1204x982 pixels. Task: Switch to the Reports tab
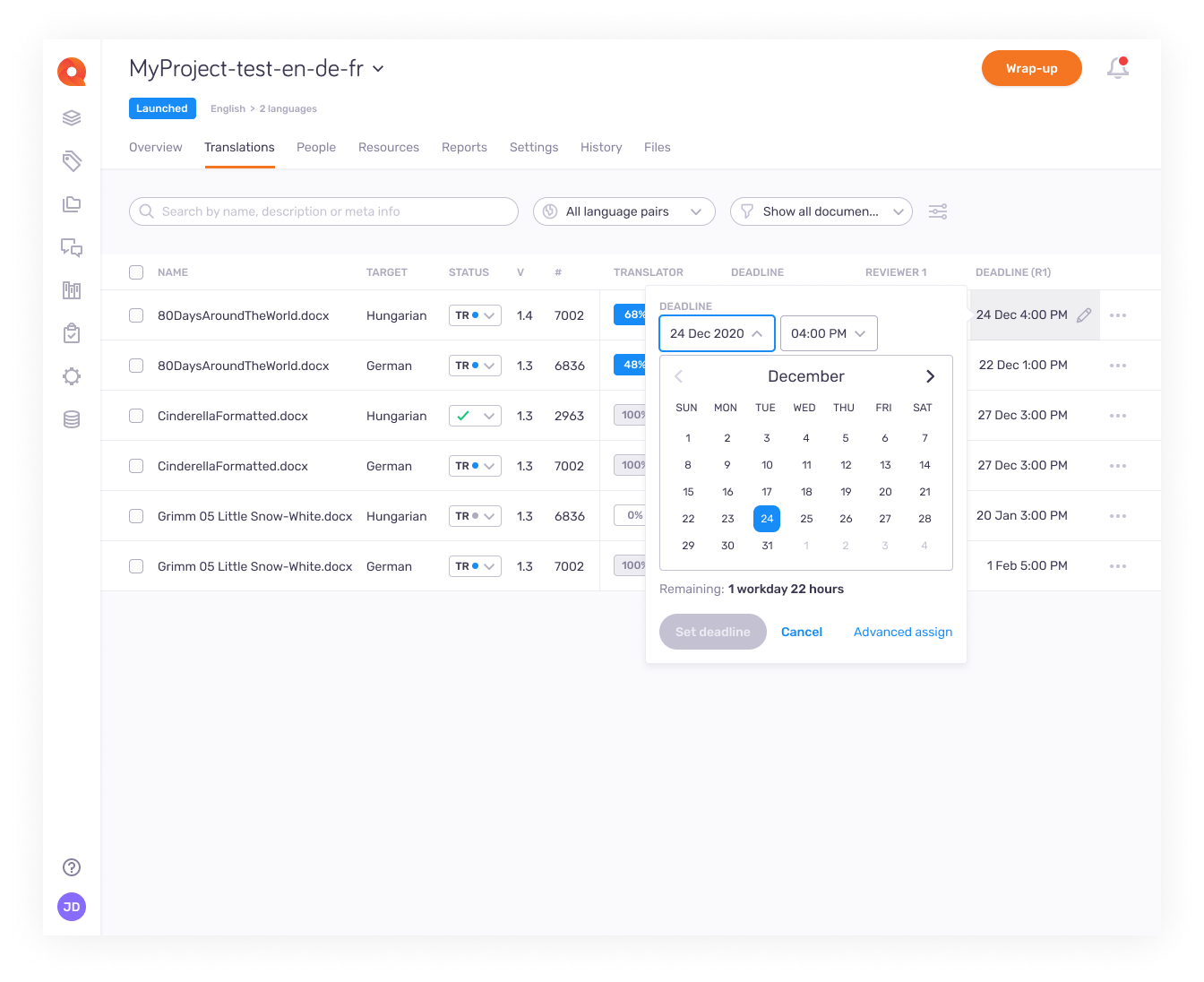click(464, 147)
